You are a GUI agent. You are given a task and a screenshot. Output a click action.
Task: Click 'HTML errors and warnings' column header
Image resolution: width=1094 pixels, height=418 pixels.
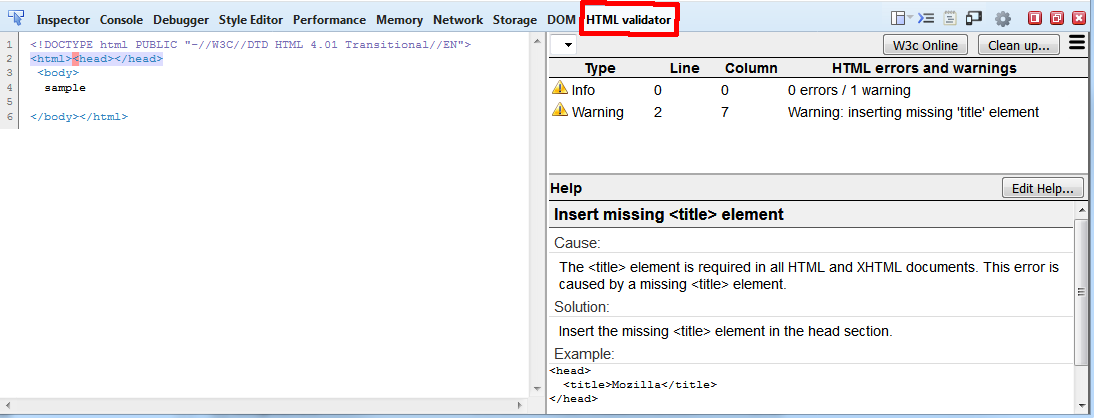(x=924, y=68)
